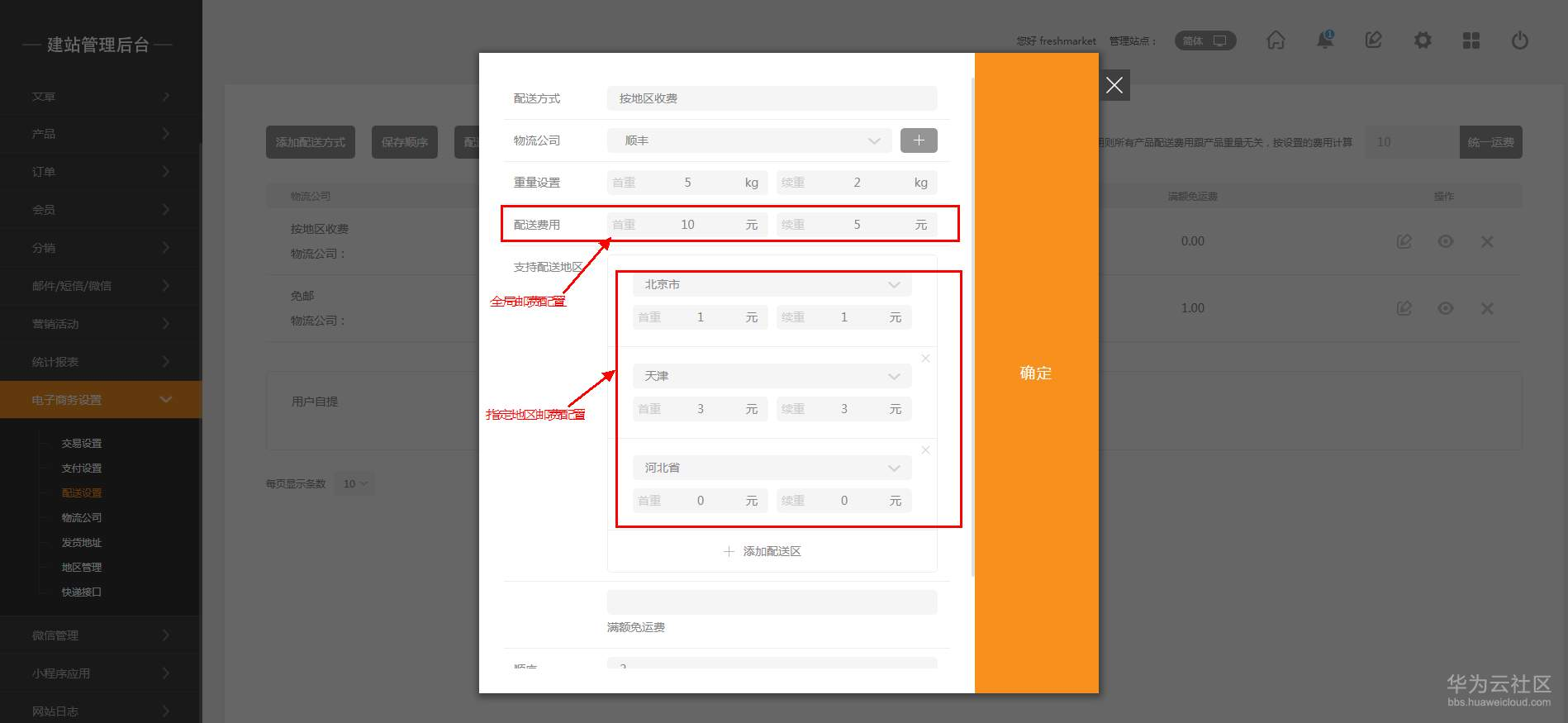This screenshot has height=723, width=1568.
Task: Delete the 免邮 row with X icon
Action: coord(1487,308)
